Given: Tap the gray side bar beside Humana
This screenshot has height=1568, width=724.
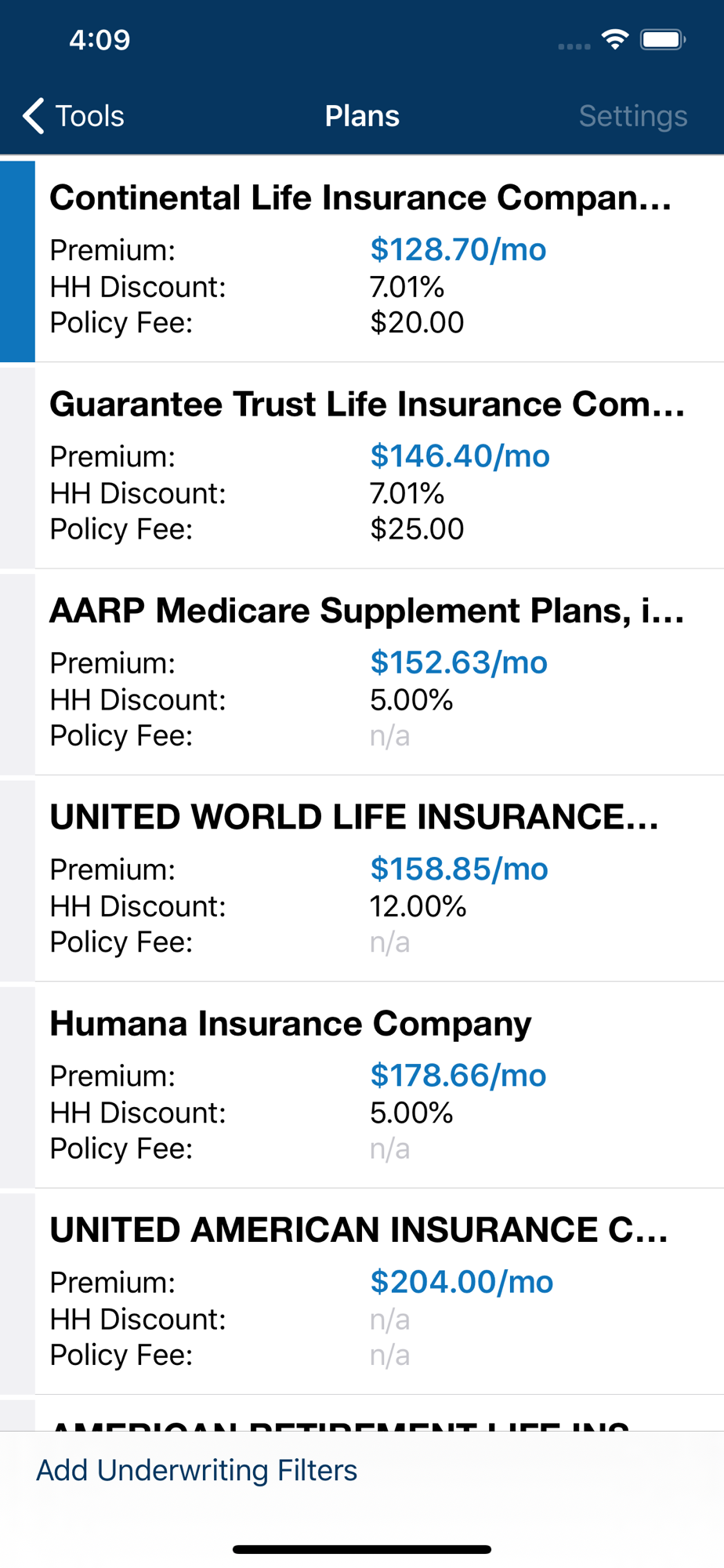Looking at the screenshot, I should point(17,1087).
